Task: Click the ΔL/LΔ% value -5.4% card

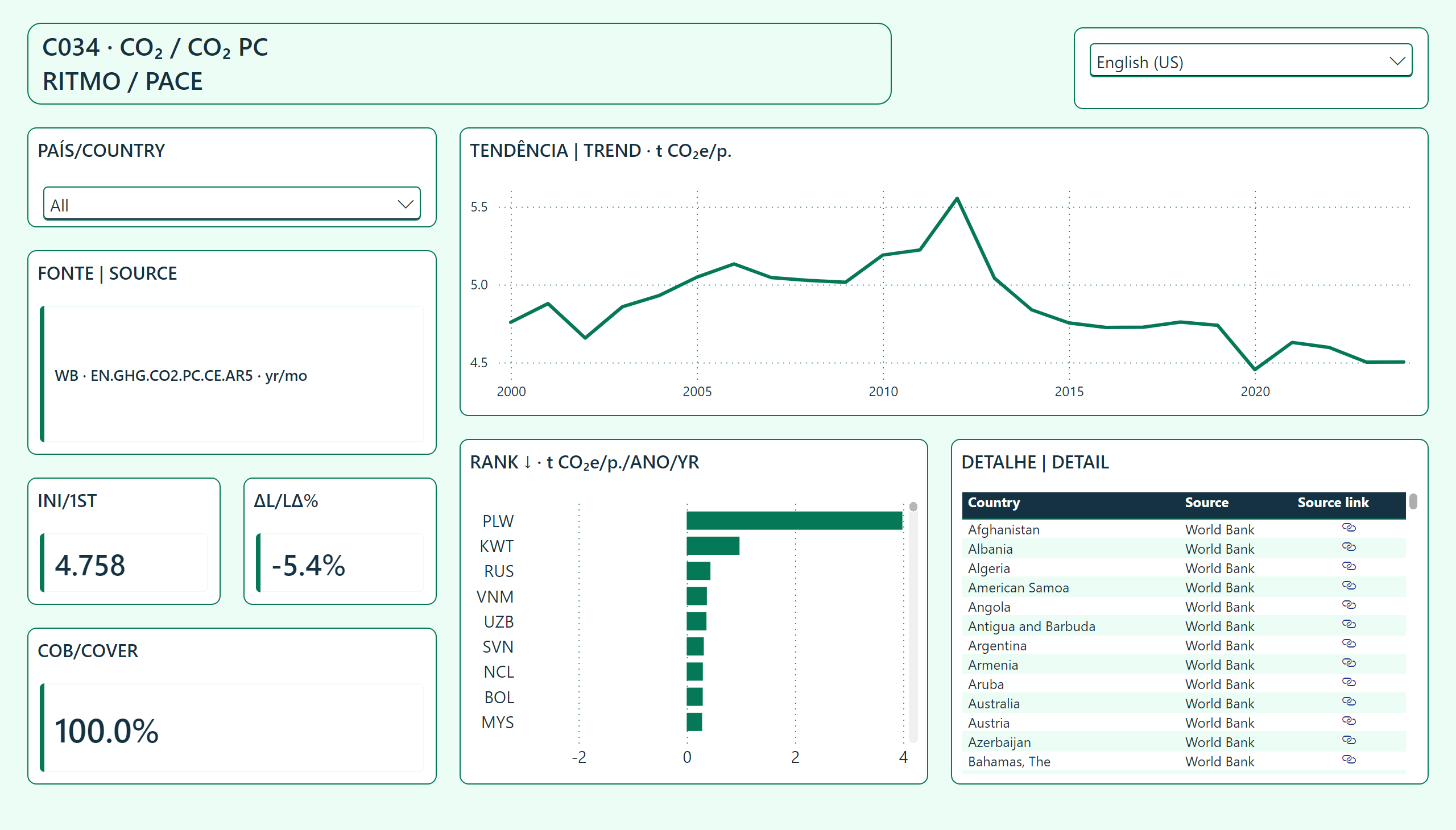Action: point(340,563)
